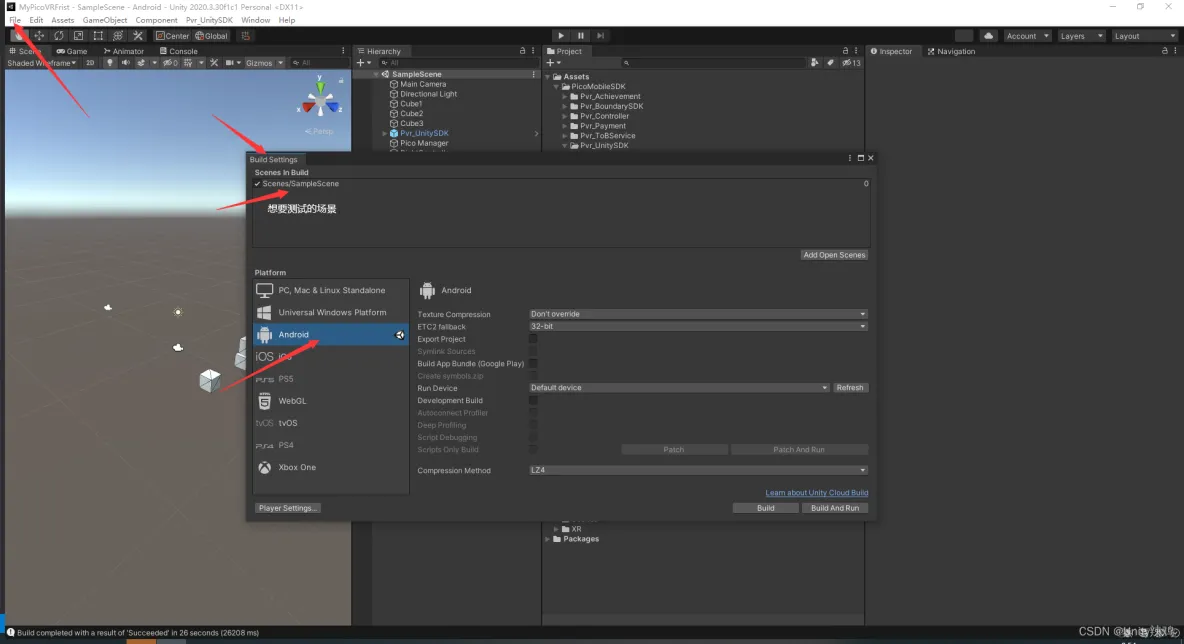Screen dimensions: 1184x644
Task: Select PC, Mac & Linux Standalone platform
Action: (x=331, y=290)
